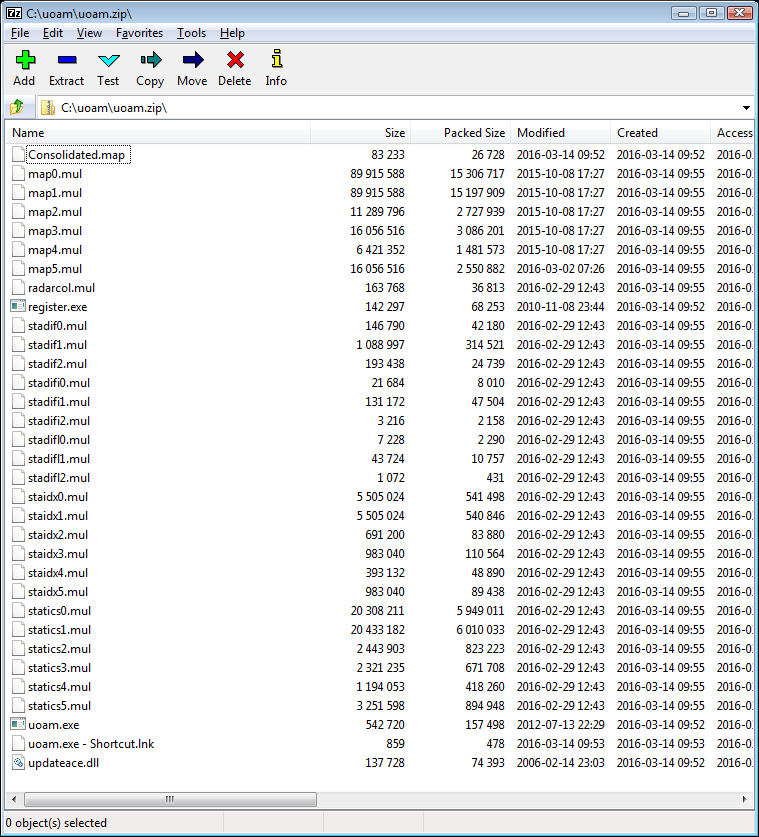Open the Tools menu
Screen dimensions: 759x837
tap(192, 33)
